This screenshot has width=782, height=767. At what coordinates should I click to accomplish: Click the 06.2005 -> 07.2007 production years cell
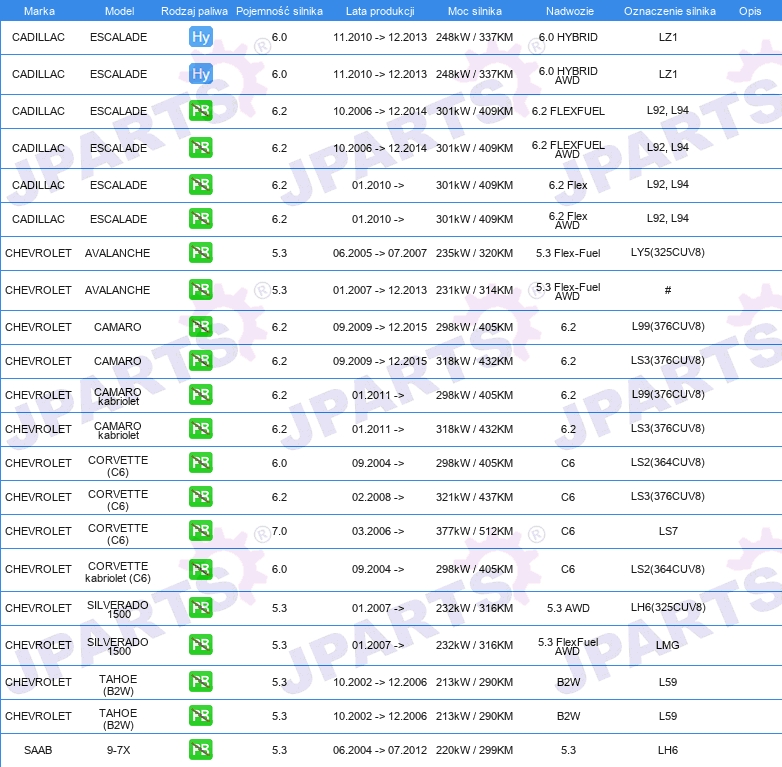click(x=380, y=253)
